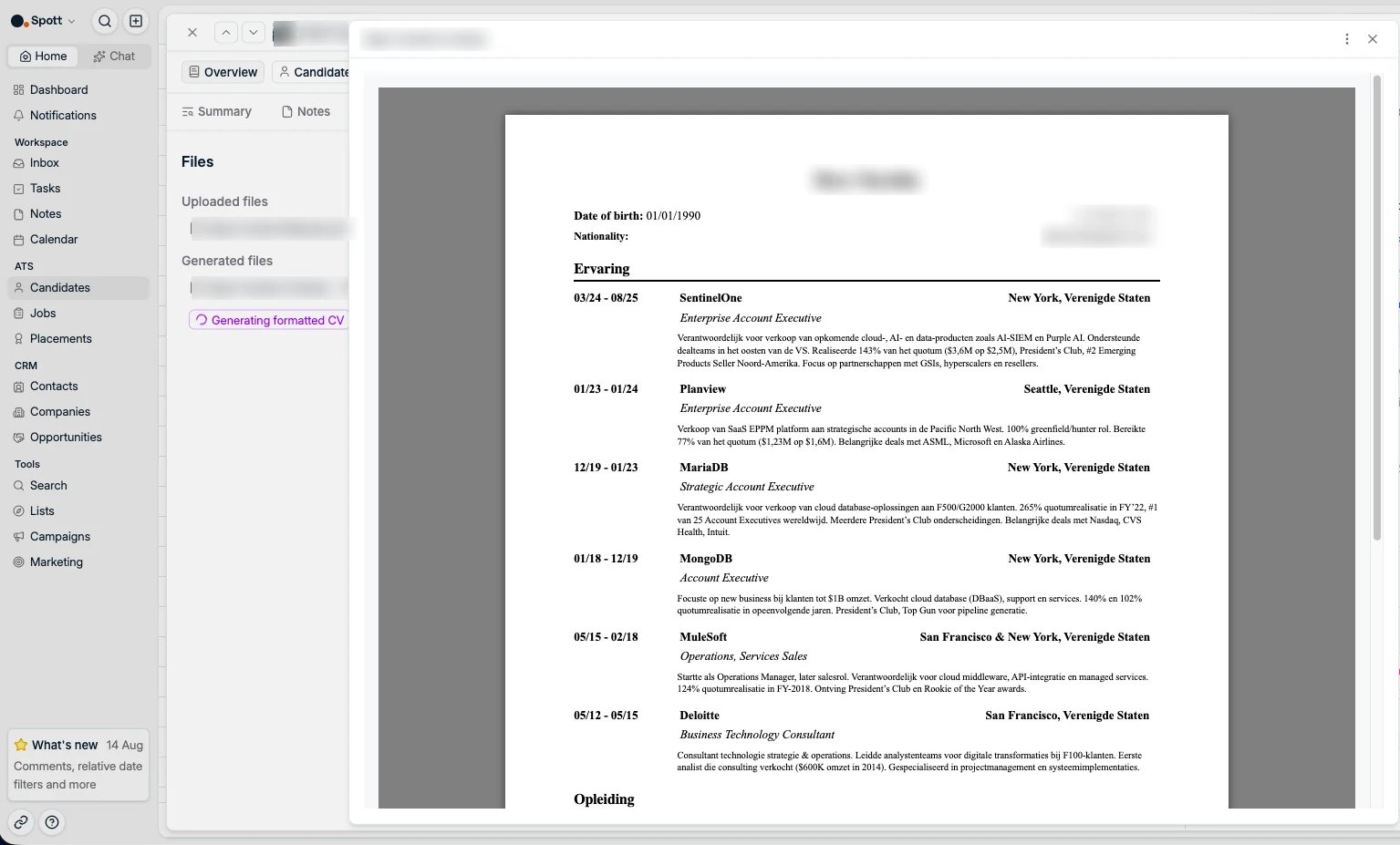Click the Inbox icon in the sidebar

tap(19, 163)
